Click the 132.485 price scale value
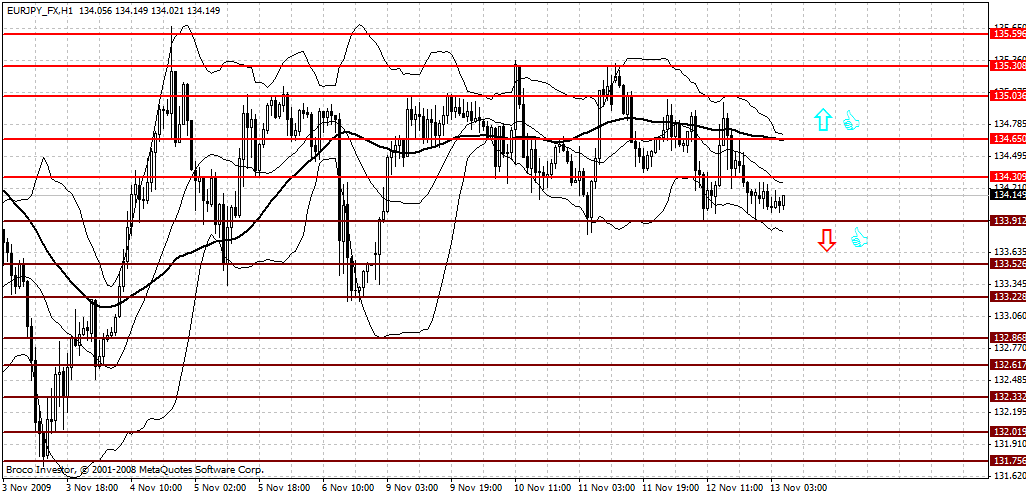The image size is (1026, 495). tap(1010, 380)
